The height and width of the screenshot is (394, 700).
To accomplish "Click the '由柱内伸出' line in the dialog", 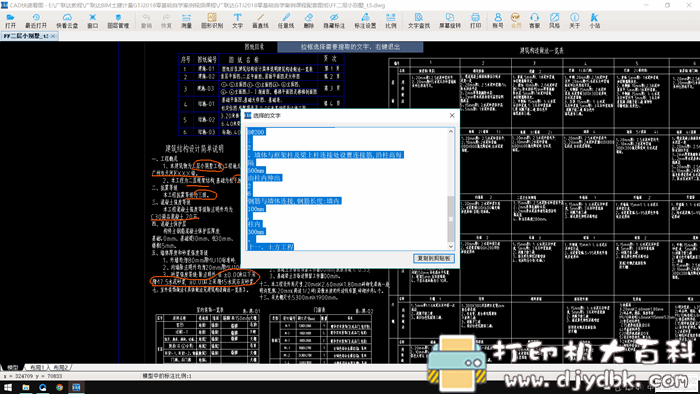I will point(265,178).
